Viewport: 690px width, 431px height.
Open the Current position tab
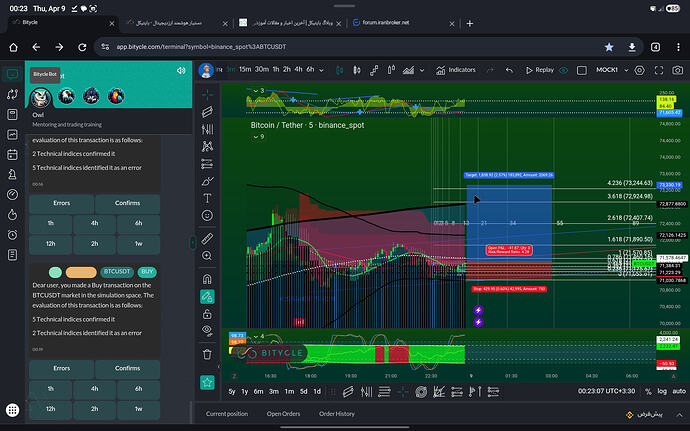(227, 414)
